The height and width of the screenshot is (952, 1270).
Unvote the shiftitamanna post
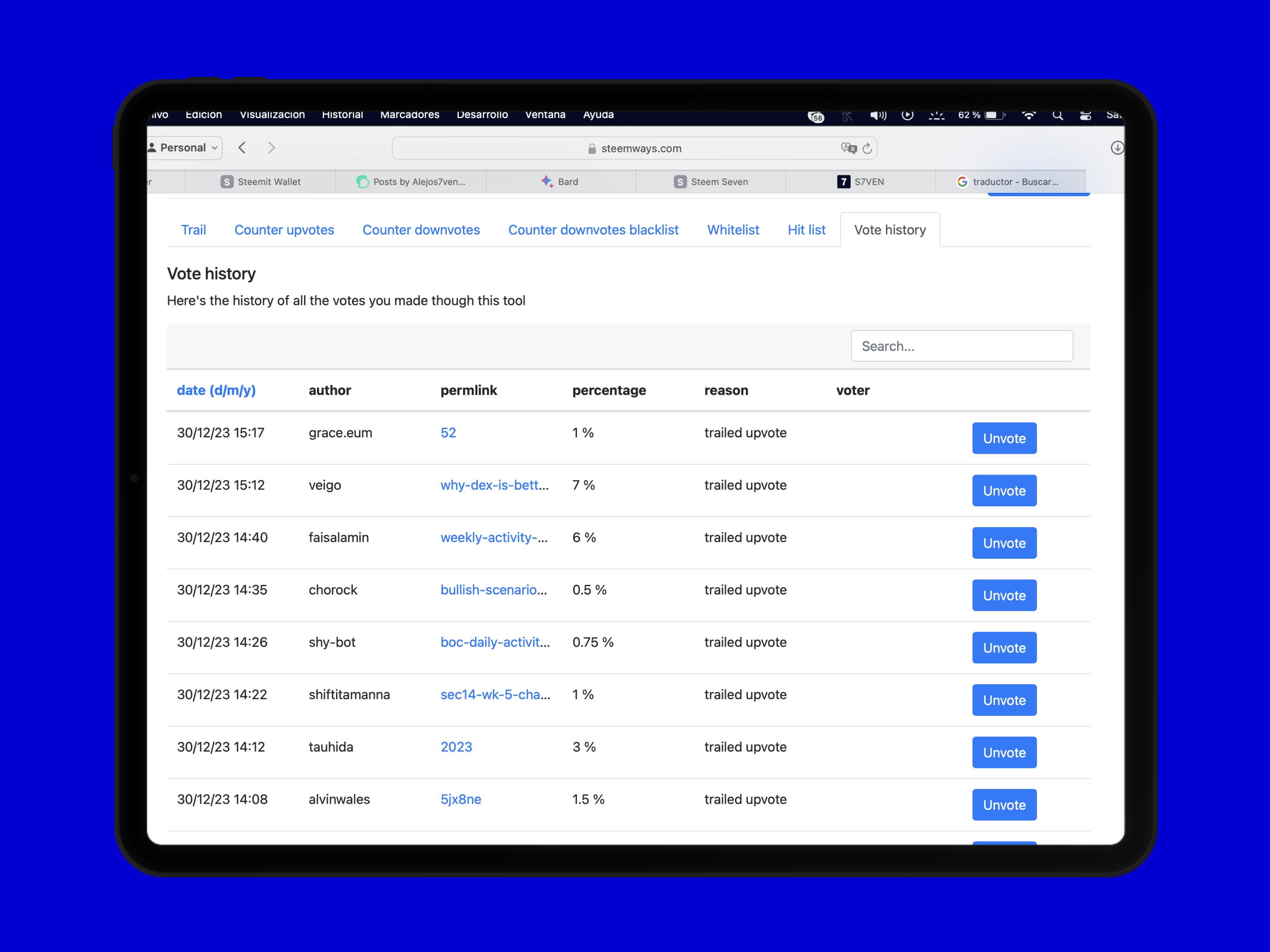pyautogui.click(x=1004, y=700)
